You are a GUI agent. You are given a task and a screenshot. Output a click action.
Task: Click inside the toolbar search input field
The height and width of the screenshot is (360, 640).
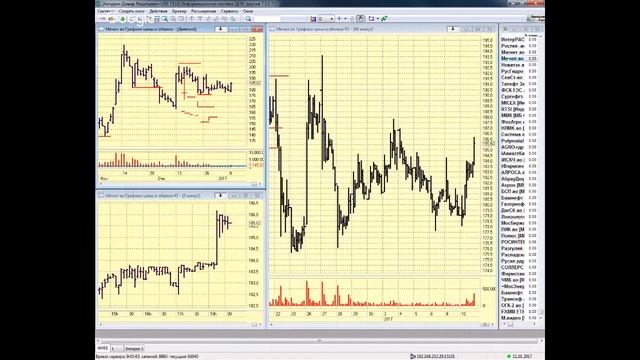(x=267, y=19)
